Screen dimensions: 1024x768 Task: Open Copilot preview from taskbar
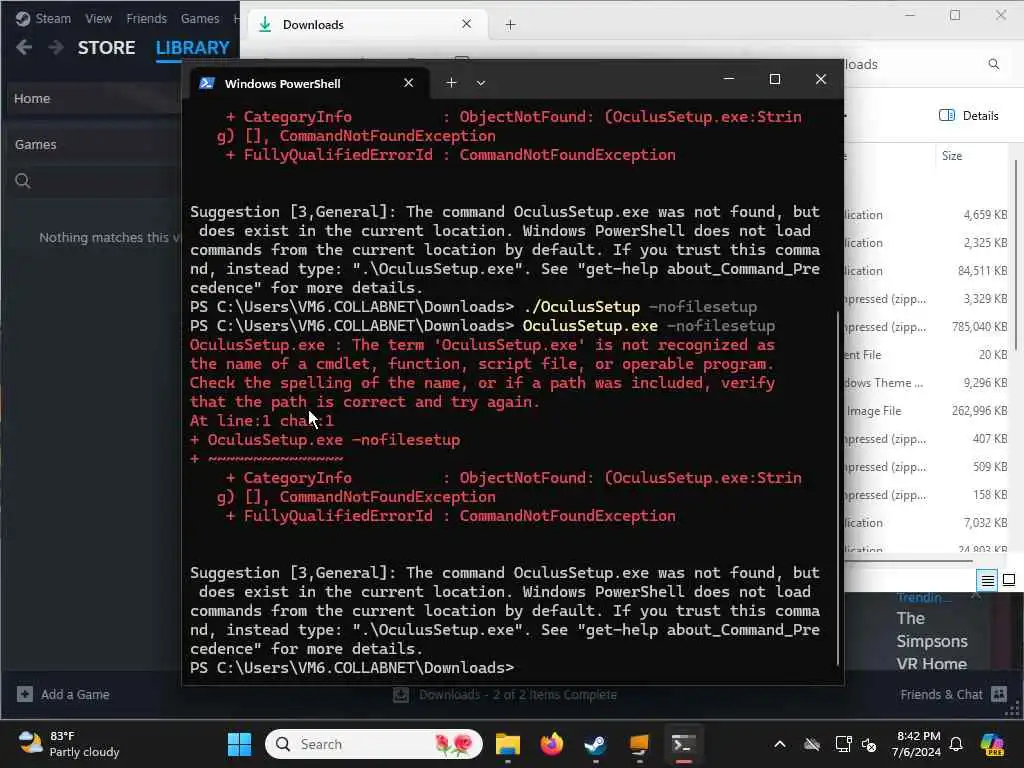(x=993, y=744)
